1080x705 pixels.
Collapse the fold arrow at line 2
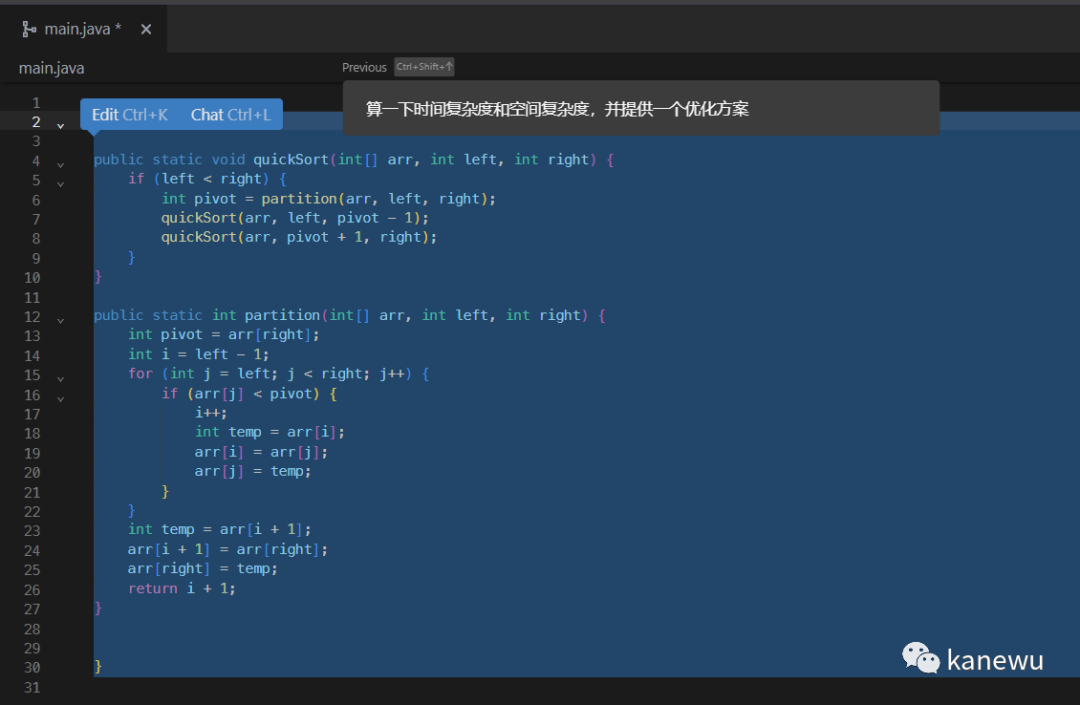coord(60,126)
